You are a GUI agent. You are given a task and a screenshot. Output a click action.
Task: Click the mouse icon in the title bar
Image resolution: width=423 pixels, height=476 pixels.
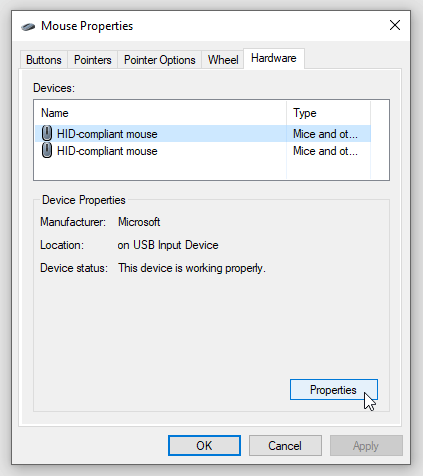(28, 26)
